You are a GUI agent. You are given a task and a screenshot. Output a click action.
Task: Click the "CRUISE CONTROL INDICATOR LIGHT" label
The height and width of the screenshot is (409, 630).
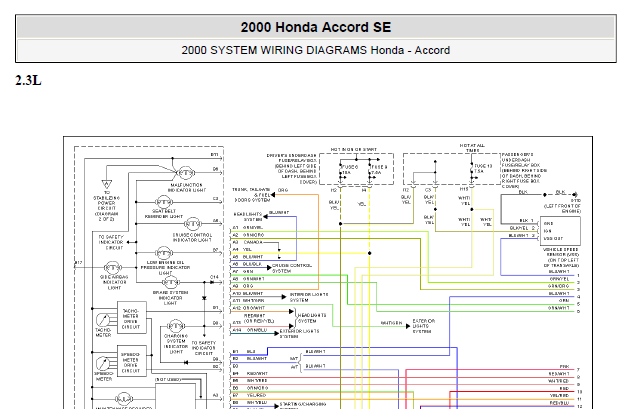pos(192,237)
